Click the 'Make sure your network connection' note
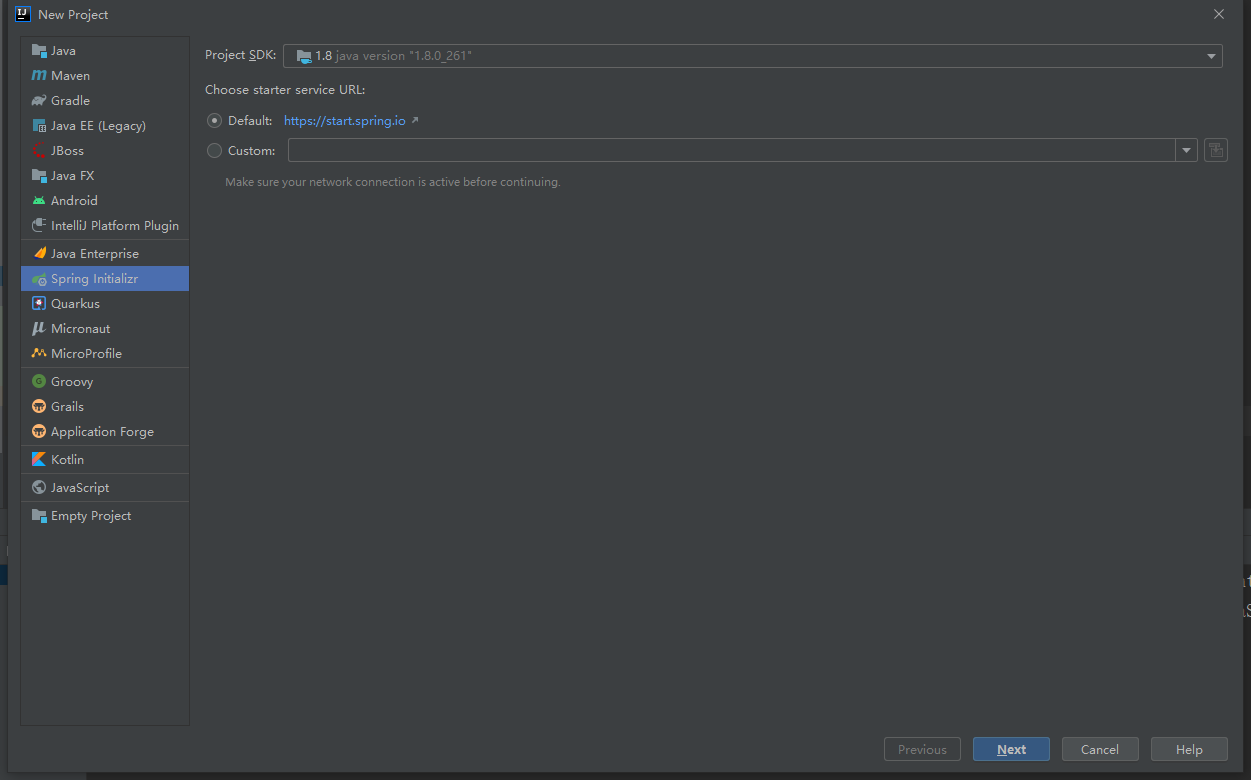This screenshot has width=1251, height=780. coord(393,183)
